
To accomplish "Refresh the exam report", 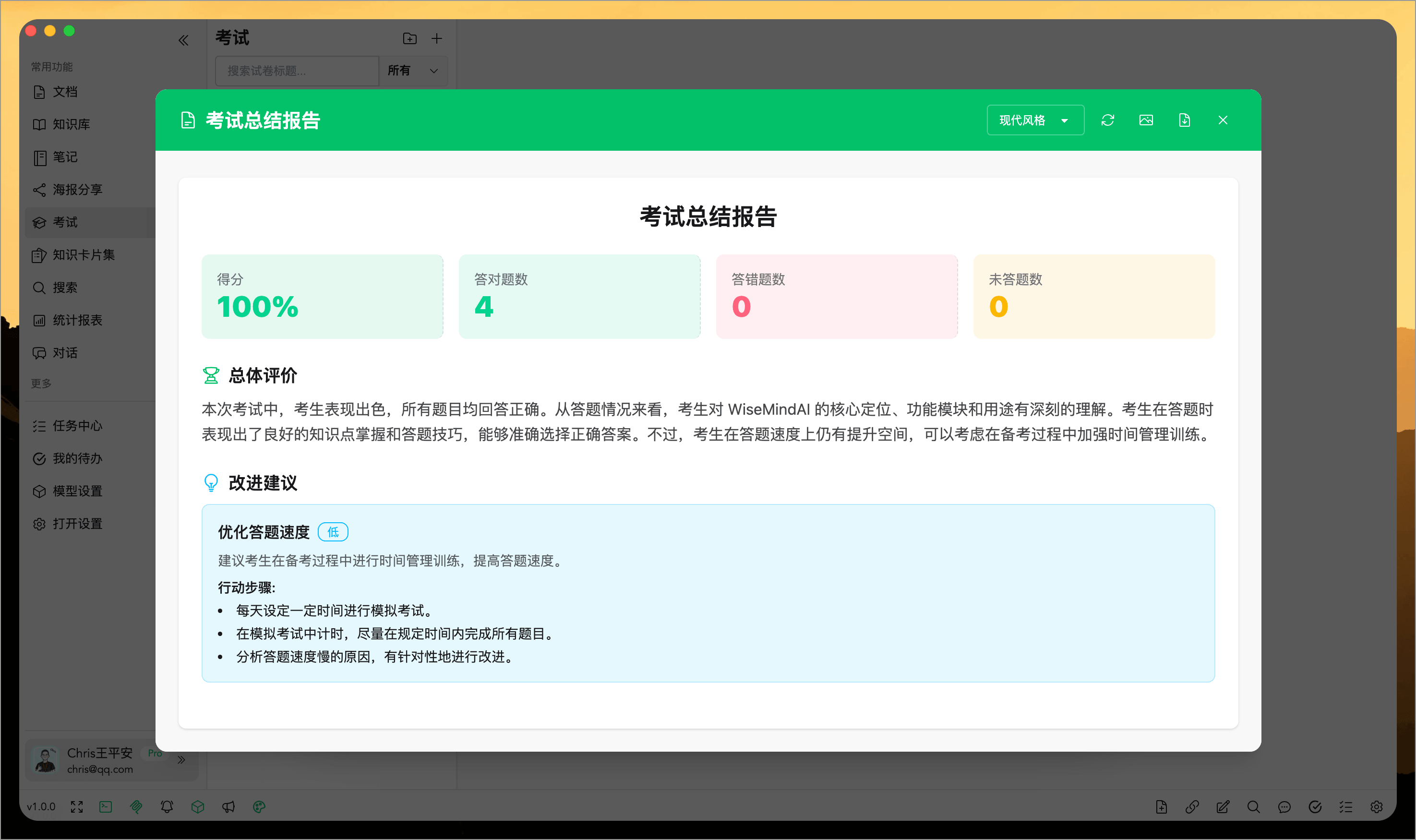I will (x=1108, y=120).
